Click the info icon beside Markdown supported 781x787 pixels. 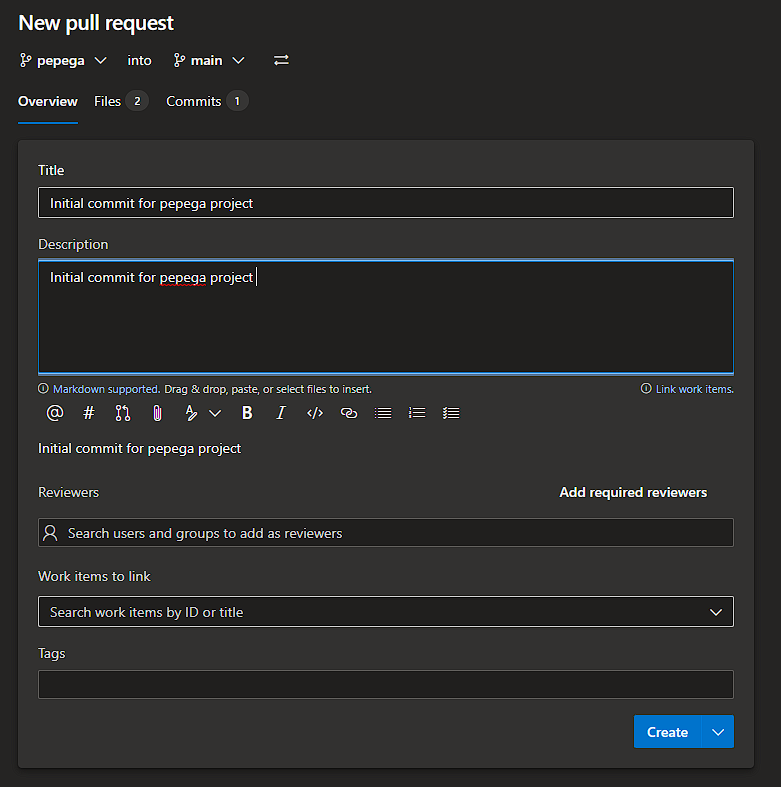(43, 388)
